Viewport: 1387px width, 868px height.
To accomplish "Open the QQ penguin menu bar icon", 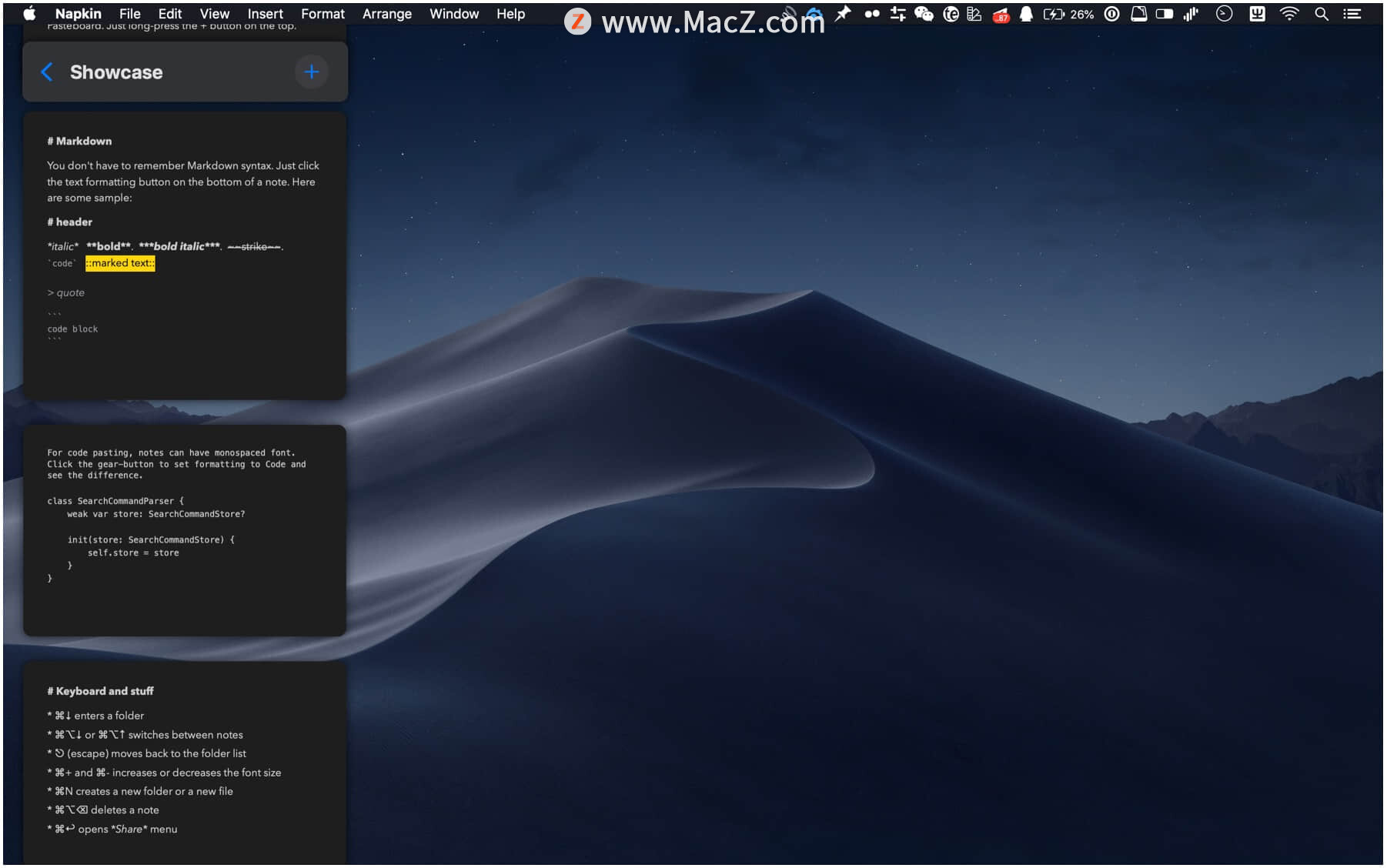I will [1026, 14].
